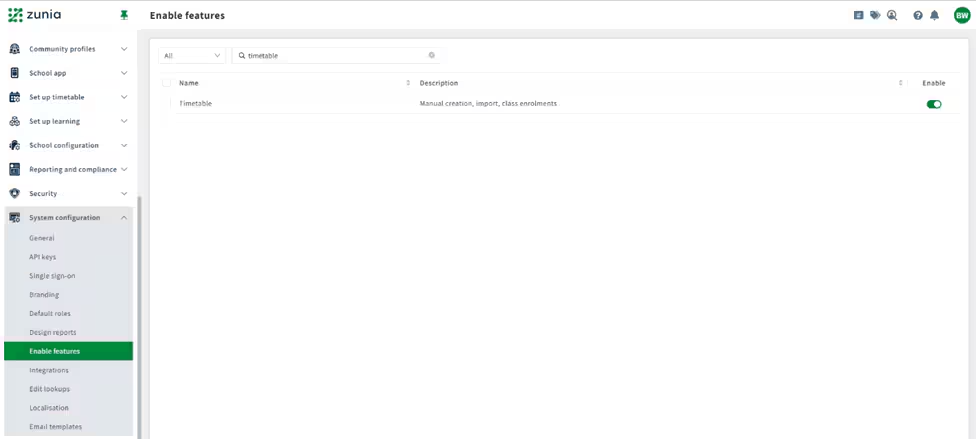
Task: Collapse the System configuration section
Action: point(68,217)
